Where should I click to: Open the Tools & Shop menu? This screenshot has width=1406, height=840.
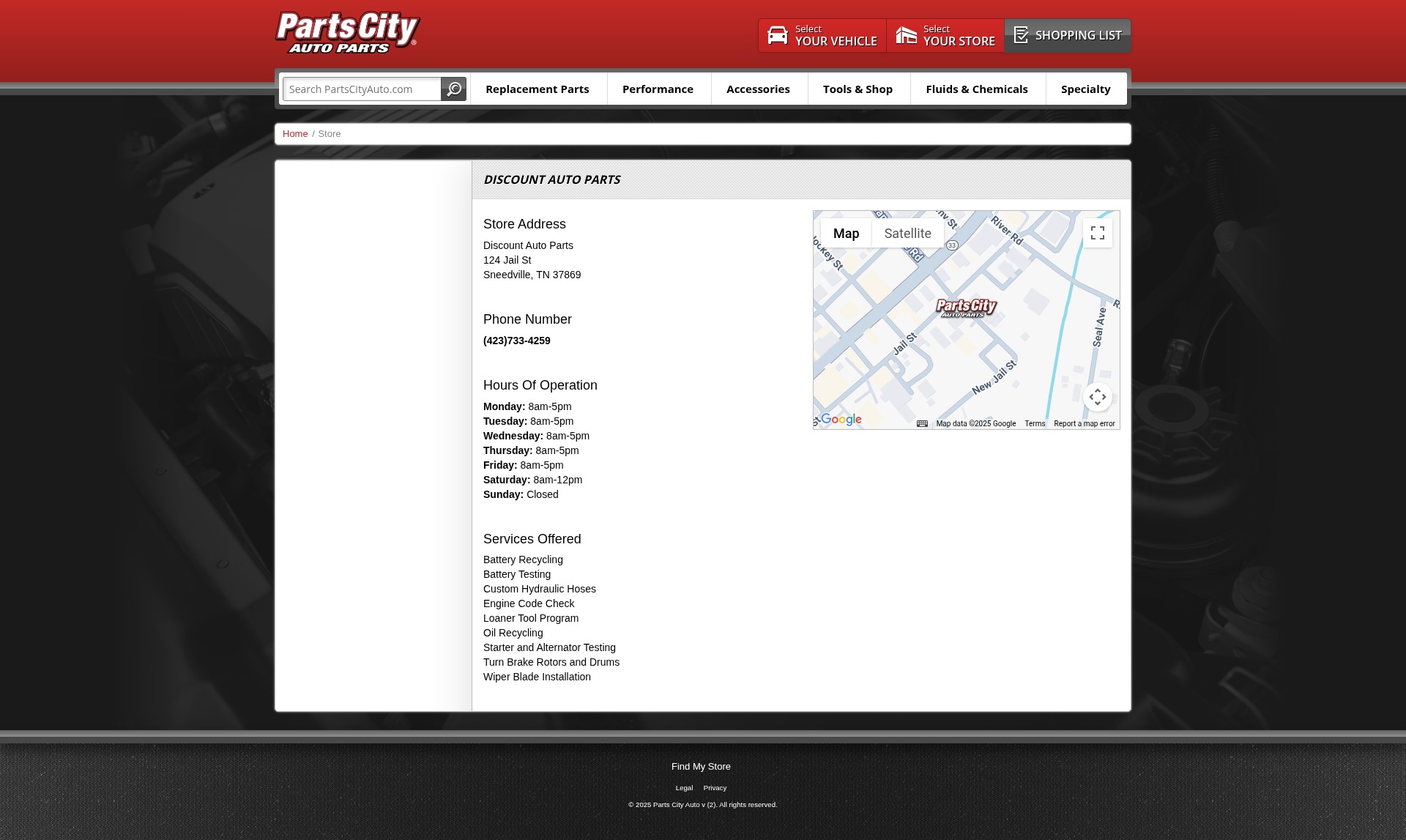point(858,89)
